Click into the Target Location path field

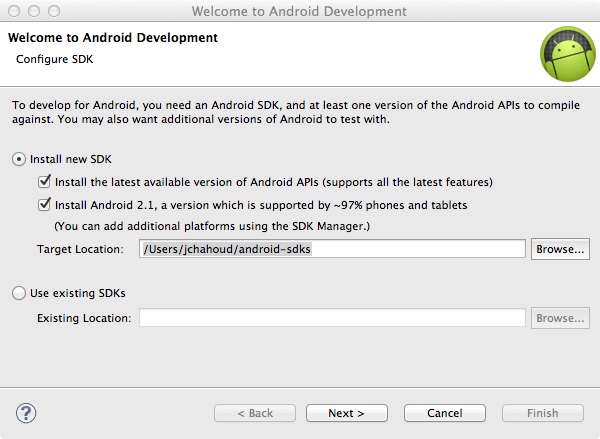[x=332, y=248]
